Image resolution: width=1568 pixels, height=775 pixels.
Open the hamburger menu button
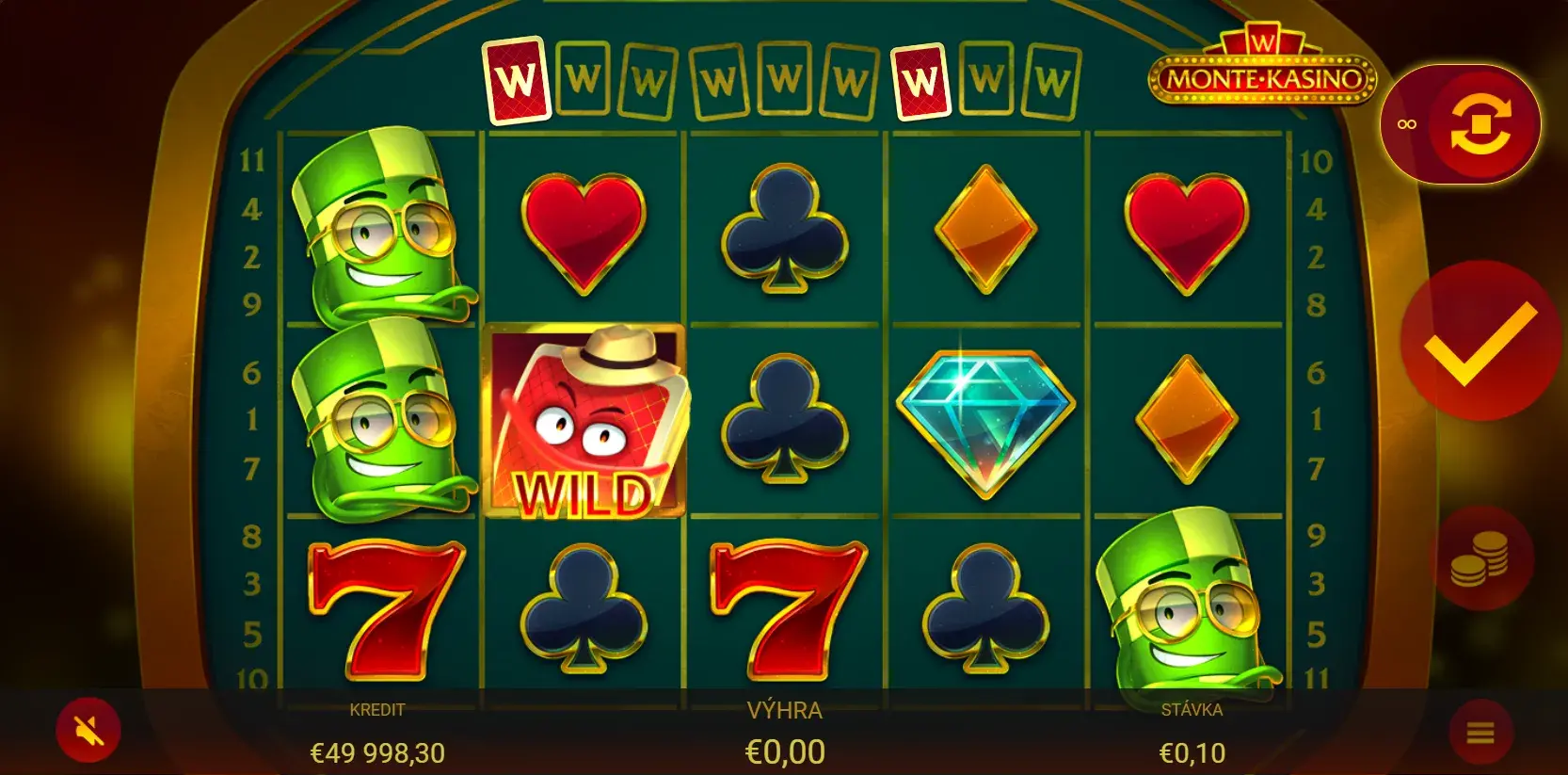pos(1480,732)
